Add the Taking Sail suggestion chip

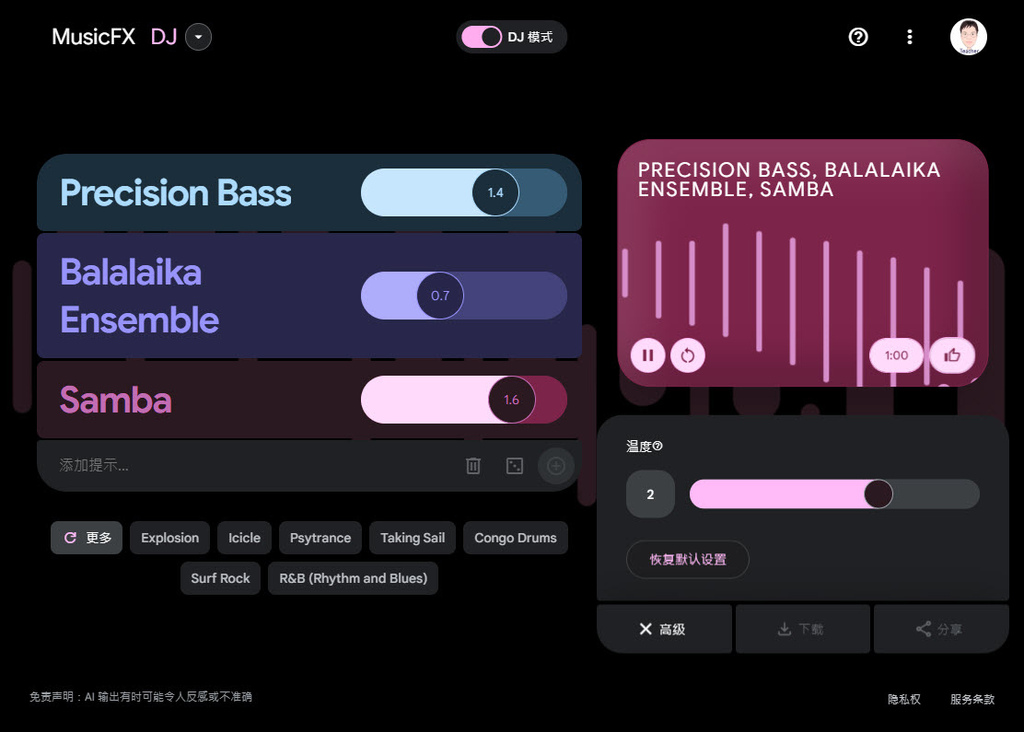click(x=413, y=538)
